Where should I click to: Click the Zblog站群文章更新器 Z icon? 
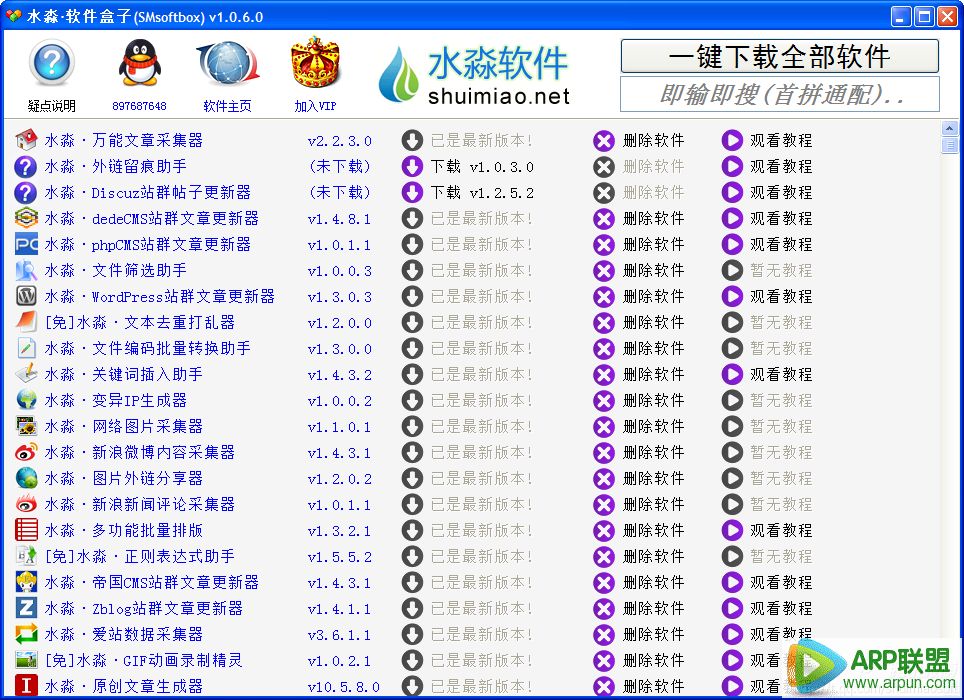[26, 608]
